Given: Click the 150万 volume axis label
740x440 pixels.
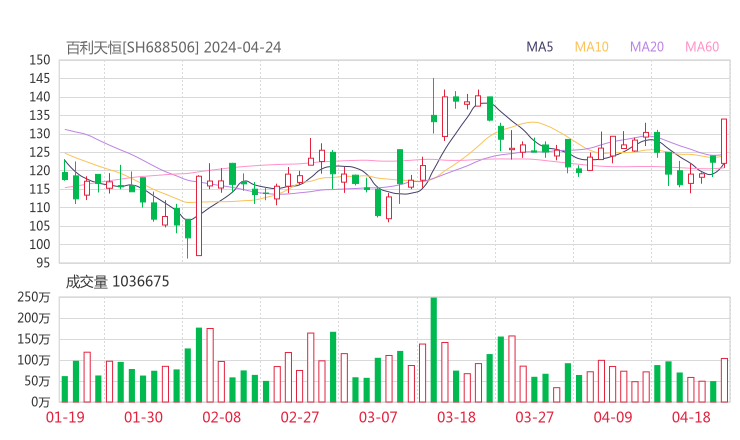Looking at the screenshot, I should [34, 339].
